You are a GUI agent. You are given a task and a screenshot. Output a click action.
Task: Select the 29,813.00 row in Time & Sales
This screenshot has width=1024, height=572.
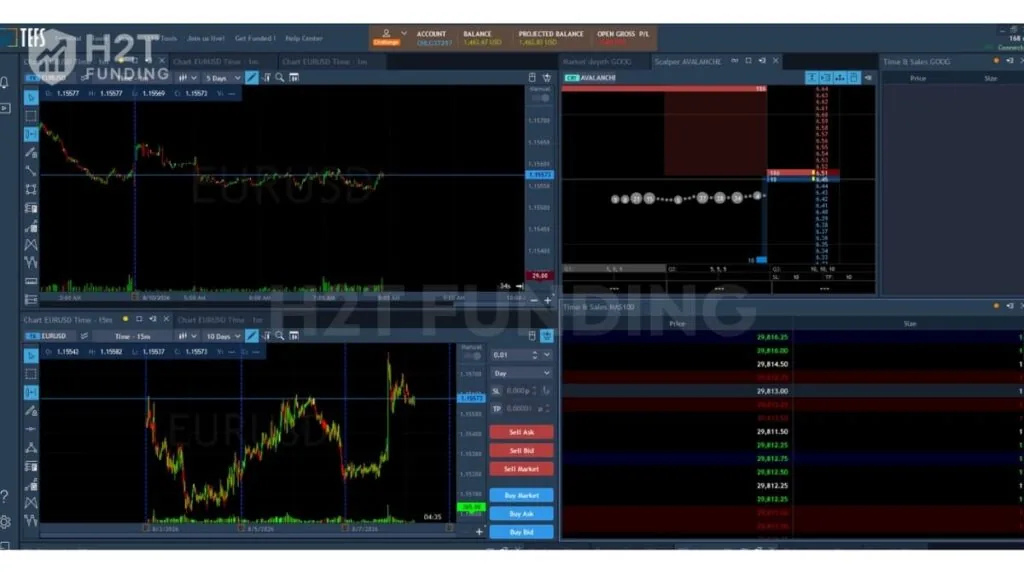pos(792,391)
